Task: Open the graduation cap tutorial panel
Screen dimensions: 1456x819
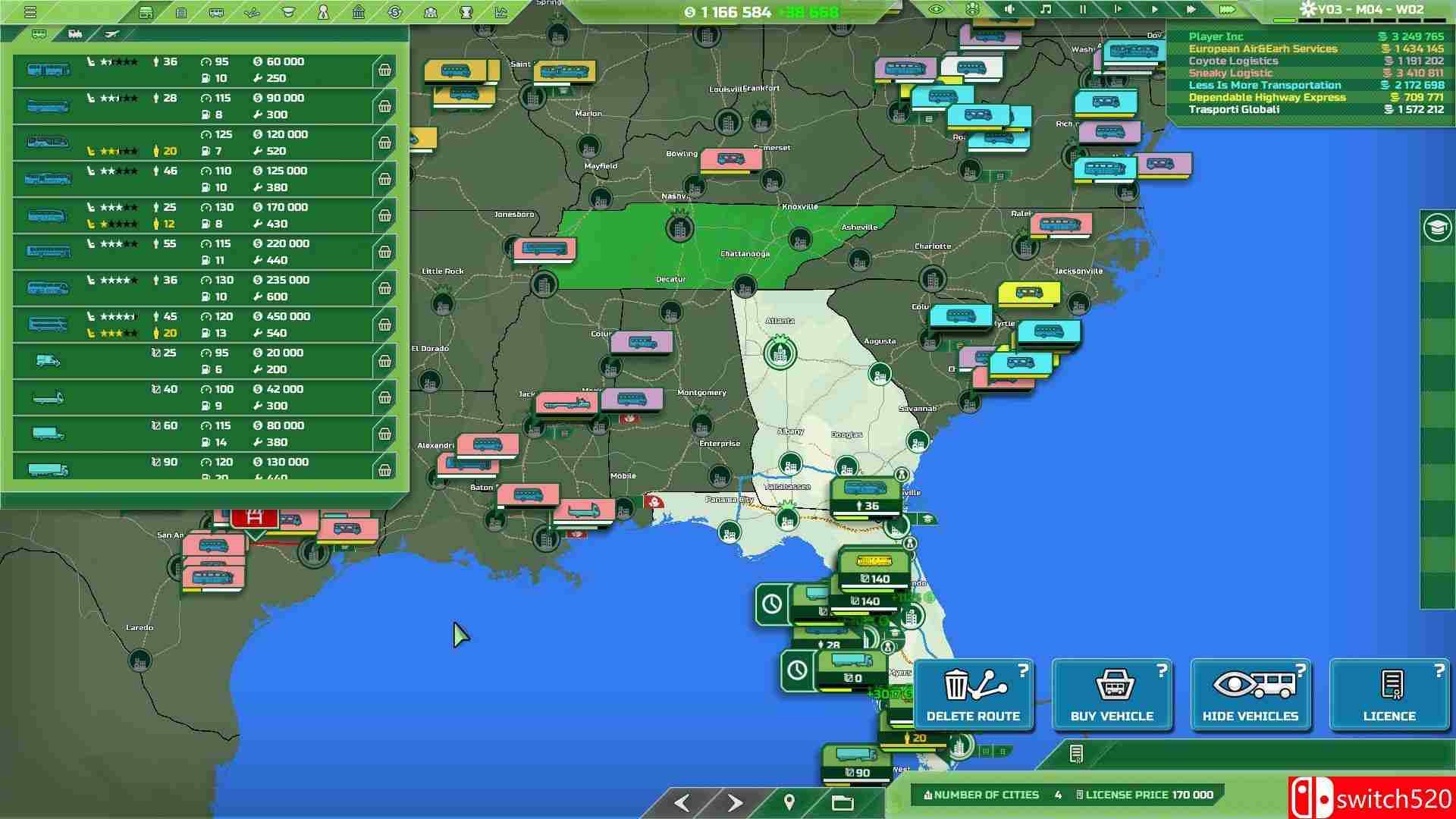Action: click(1437, 227)
